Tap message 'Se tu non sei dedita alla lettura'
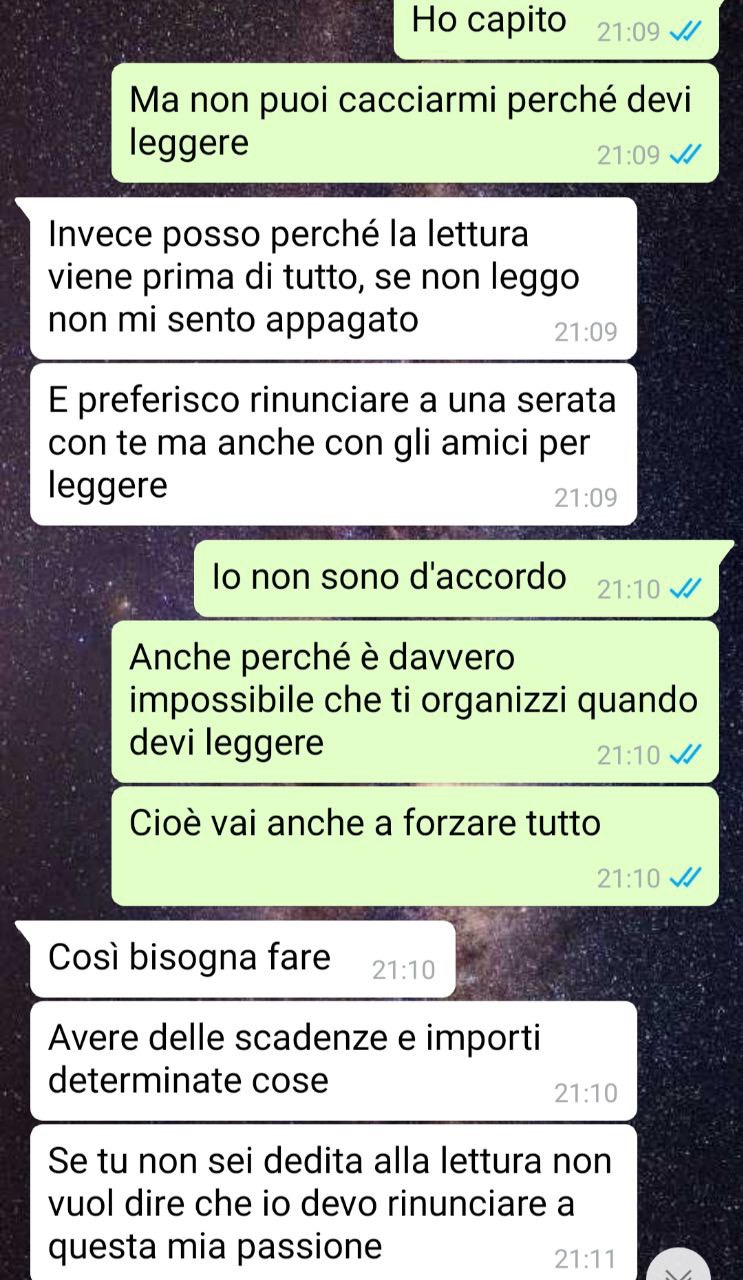 click(334, 1202)
